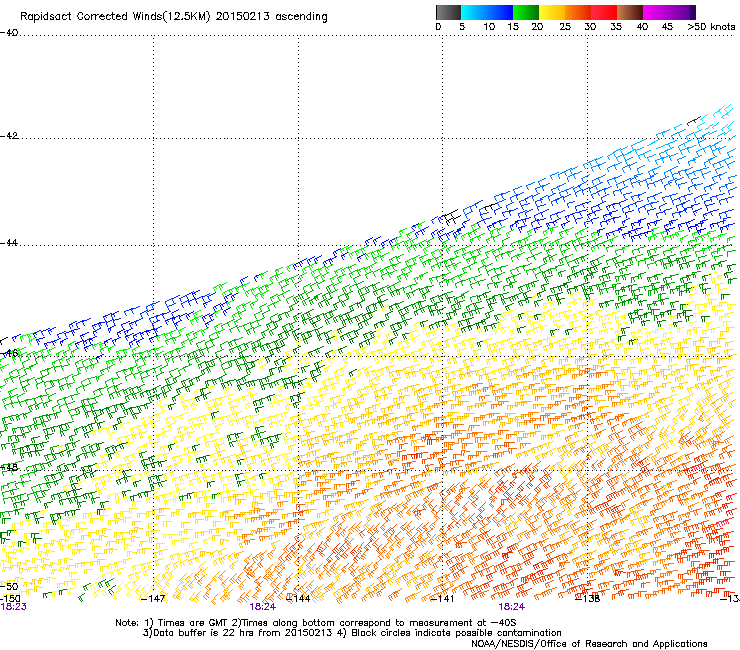Image resolution: width=740 pixels, height=650 pixels.
Task: Click the orange 25-30 knots legend swatch
Action: coord(578,12)
